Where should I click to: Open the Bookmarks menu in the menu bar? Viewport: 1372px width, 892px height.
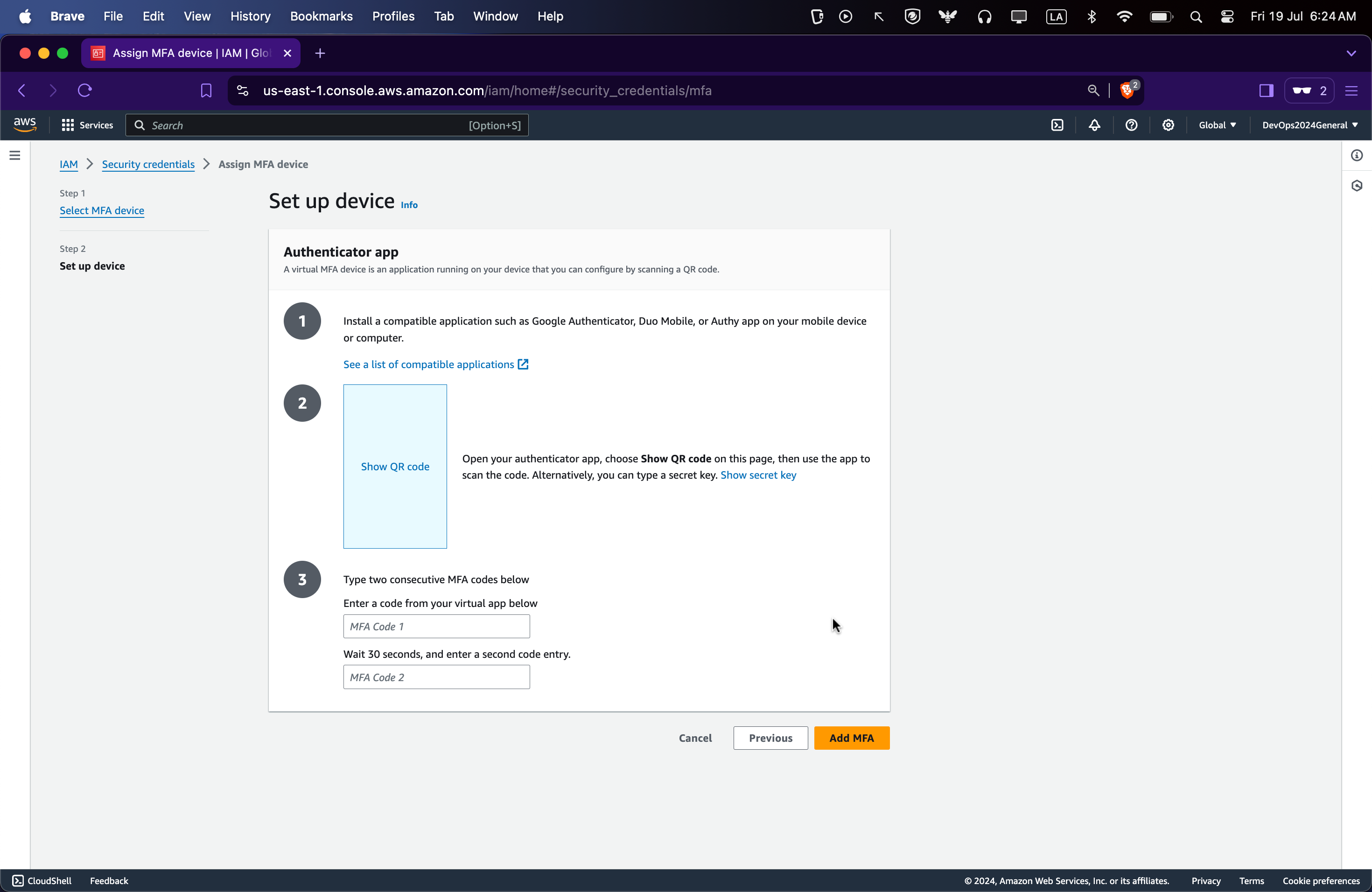pos(321,16)
